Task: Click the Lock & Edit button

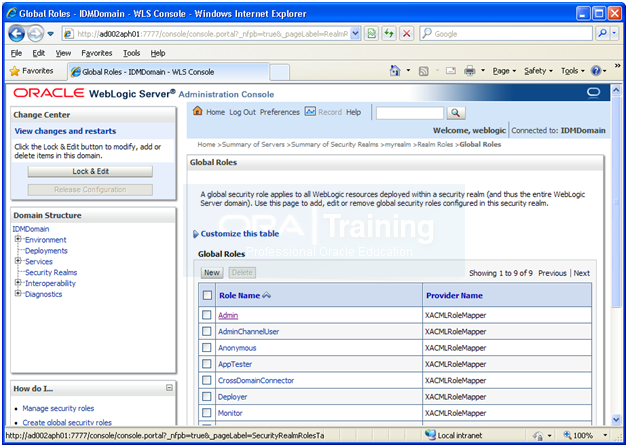Action: click(90, 171)
